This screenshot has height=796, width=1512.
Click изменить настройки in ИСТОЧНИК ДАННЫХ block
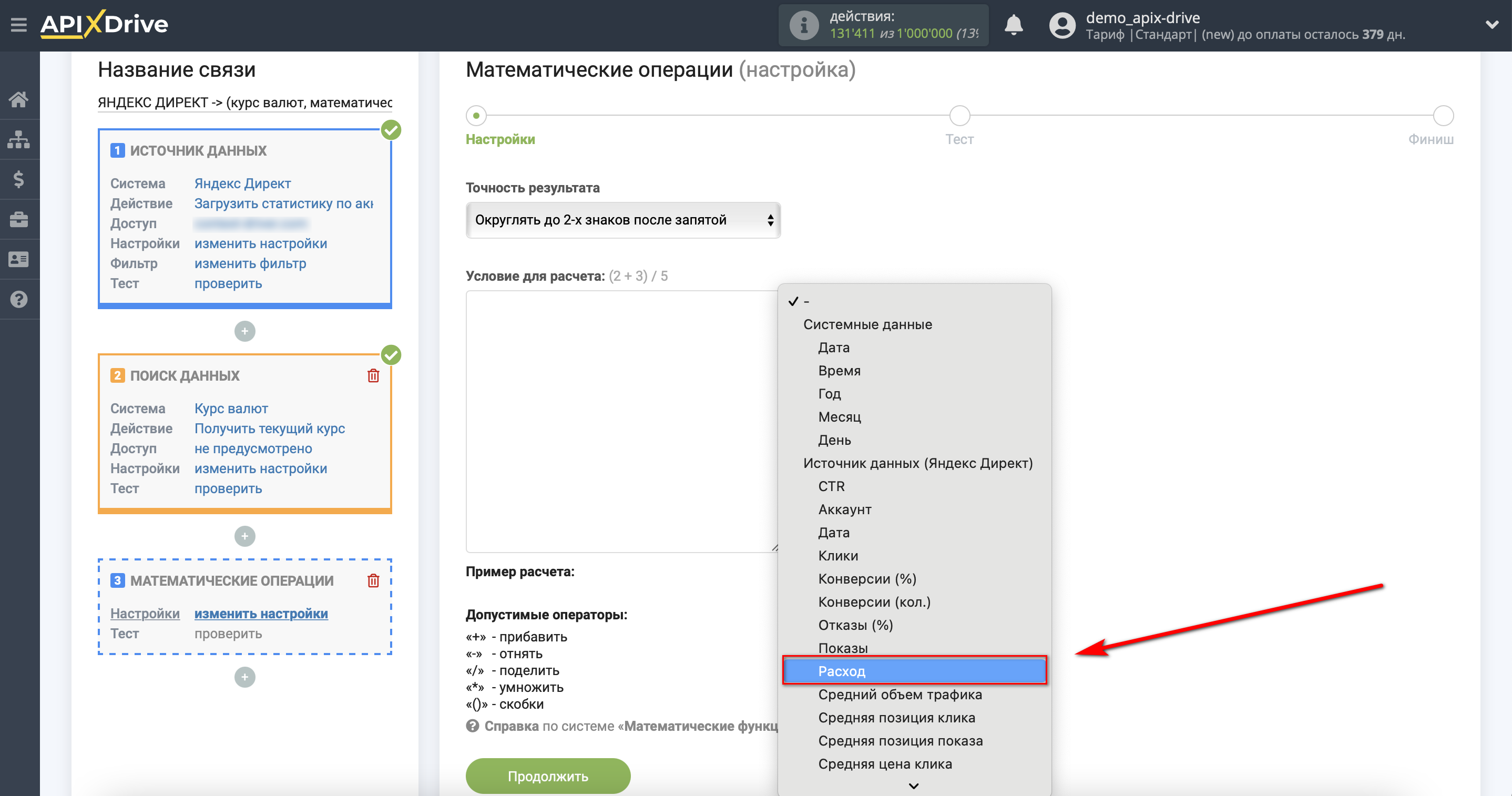pos(261,243)
